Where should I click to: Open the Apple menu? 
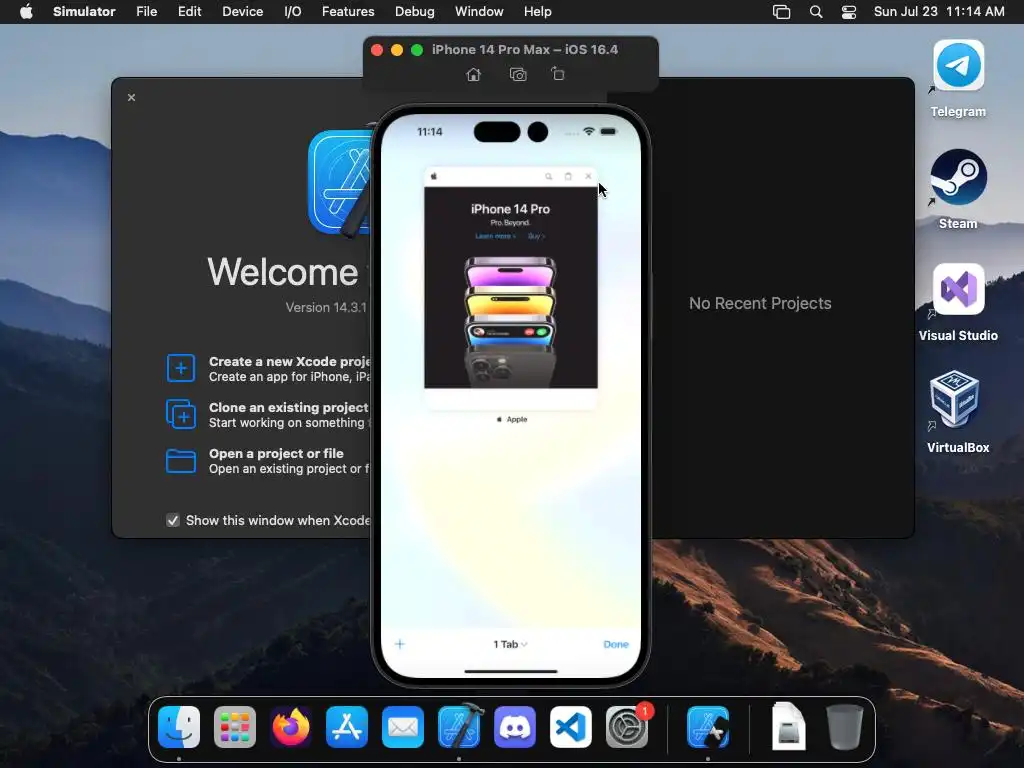[x=26, y=12]
